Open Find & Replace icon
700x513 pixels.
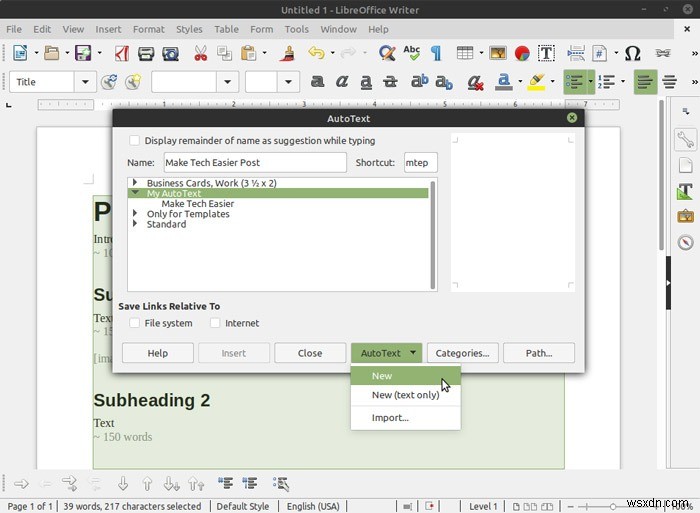coord(387,53)
